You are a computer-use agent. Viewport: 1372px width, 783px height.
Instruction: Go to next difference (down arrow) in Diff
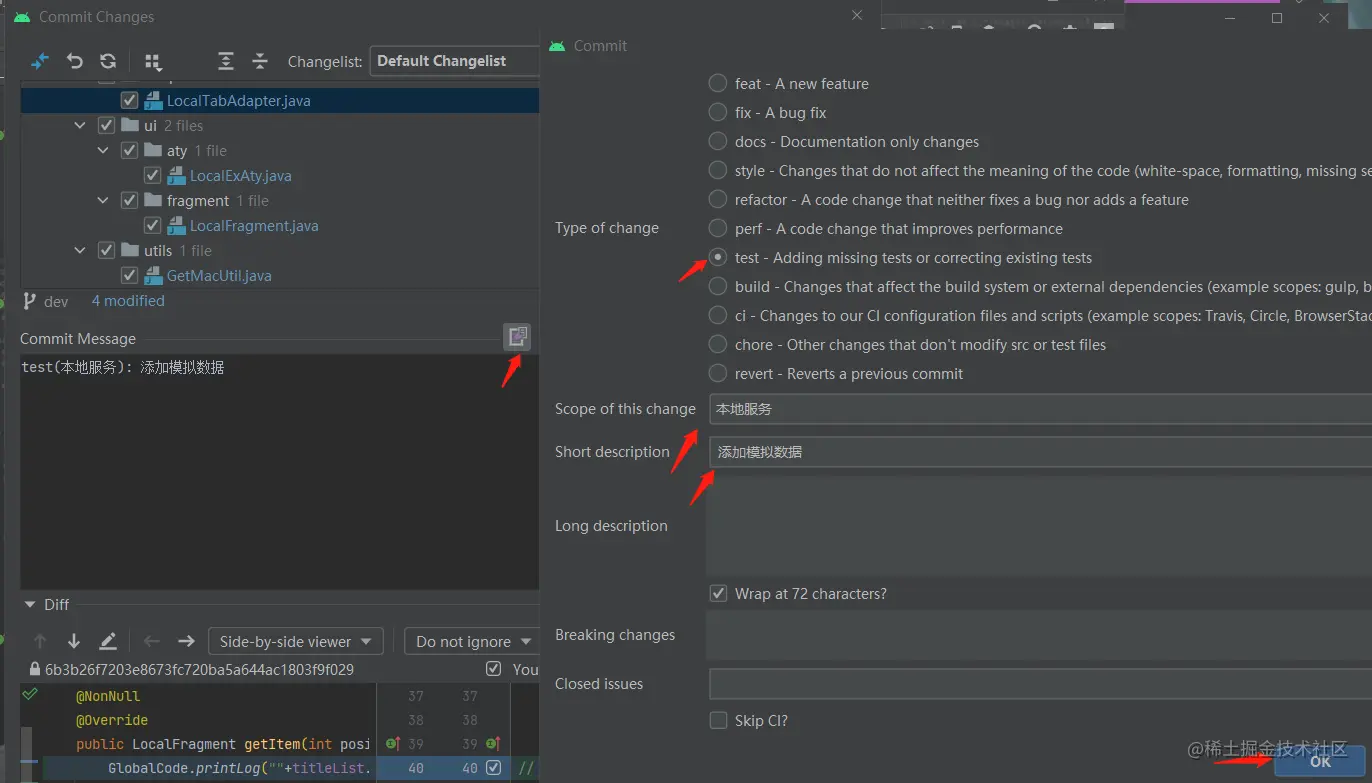pos(74,641)
